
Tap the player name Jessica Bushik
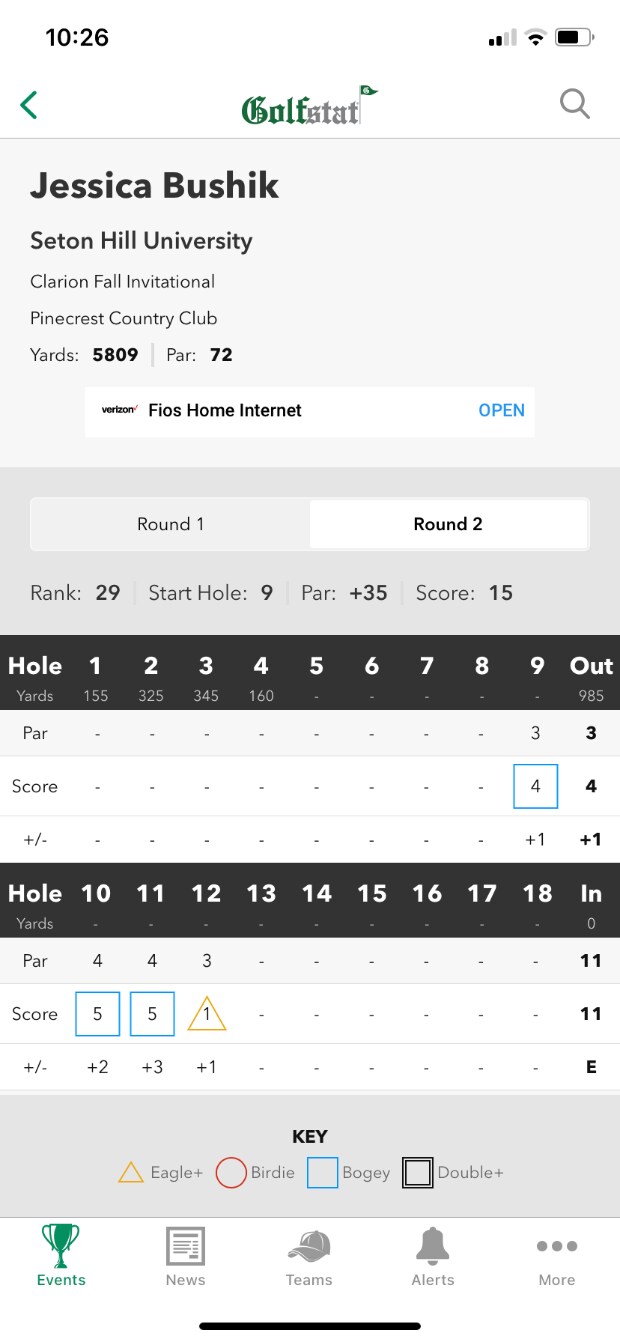click(155, 186)
